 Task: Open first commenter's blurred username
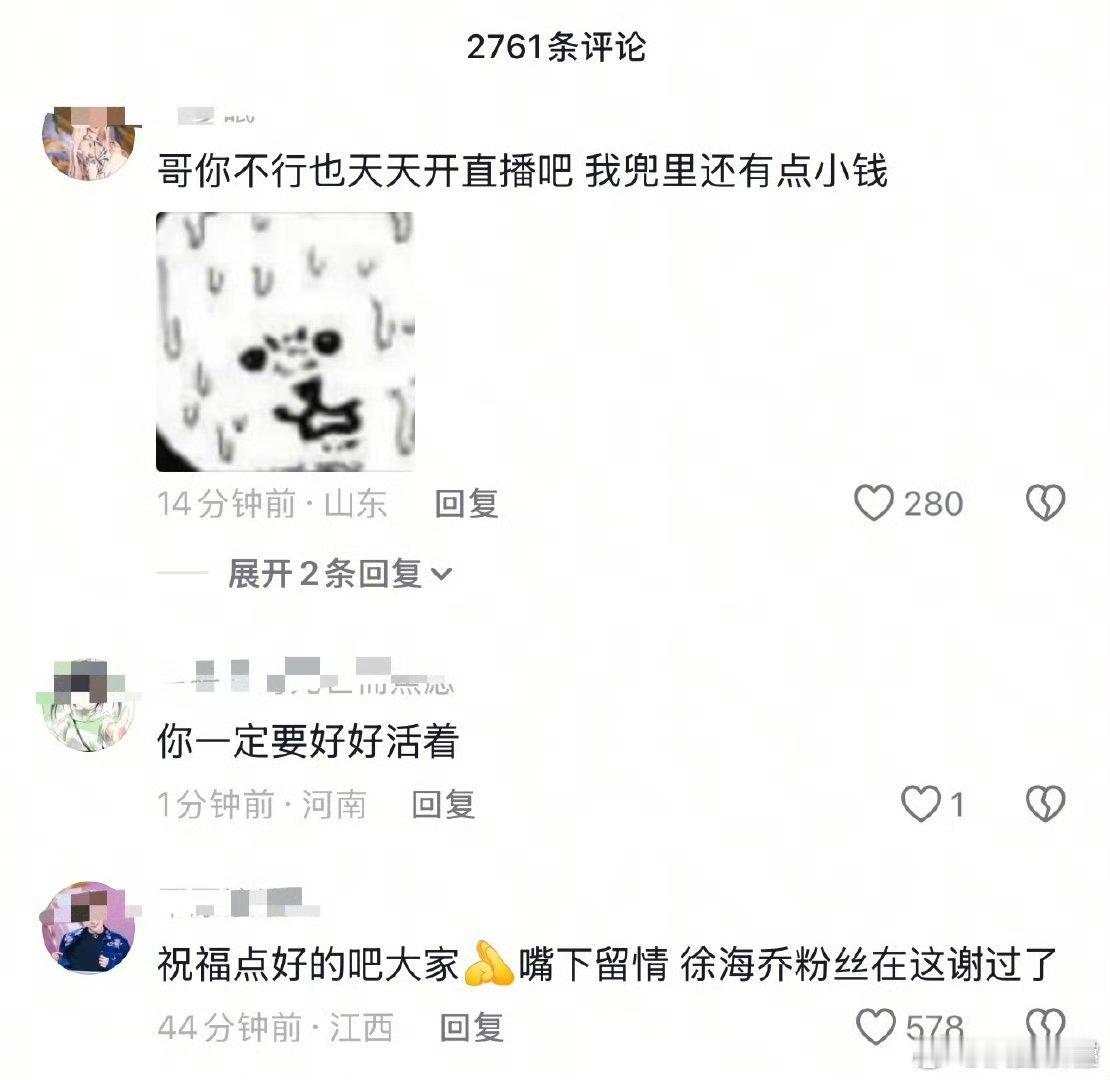216,116
